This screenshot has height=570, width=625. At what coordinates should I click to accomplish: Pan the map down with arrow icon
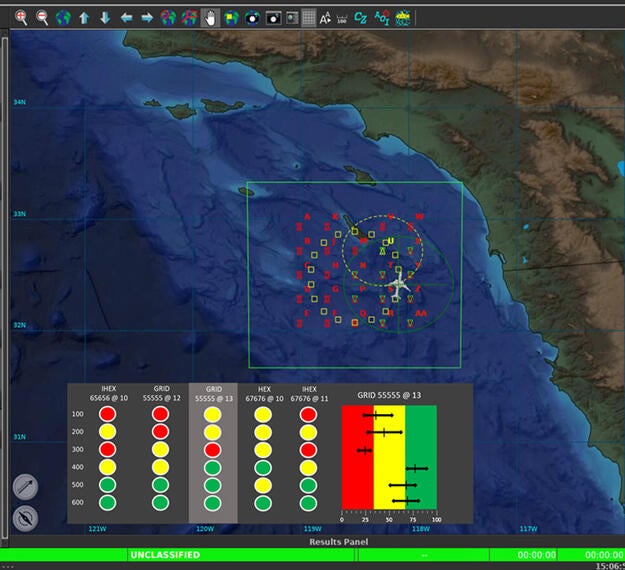(104, 17)
